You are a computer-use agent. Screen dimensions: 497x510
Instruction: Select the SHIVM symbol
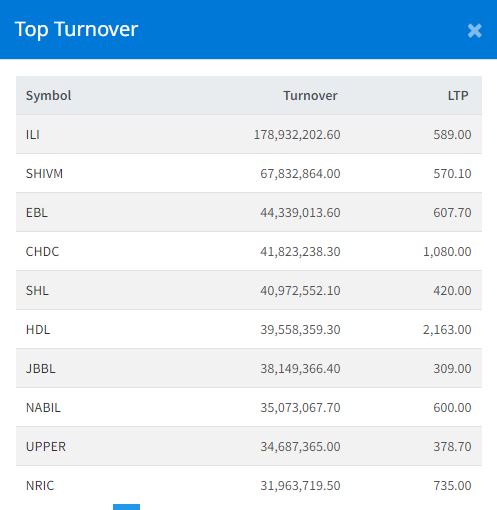pos(44,174)
